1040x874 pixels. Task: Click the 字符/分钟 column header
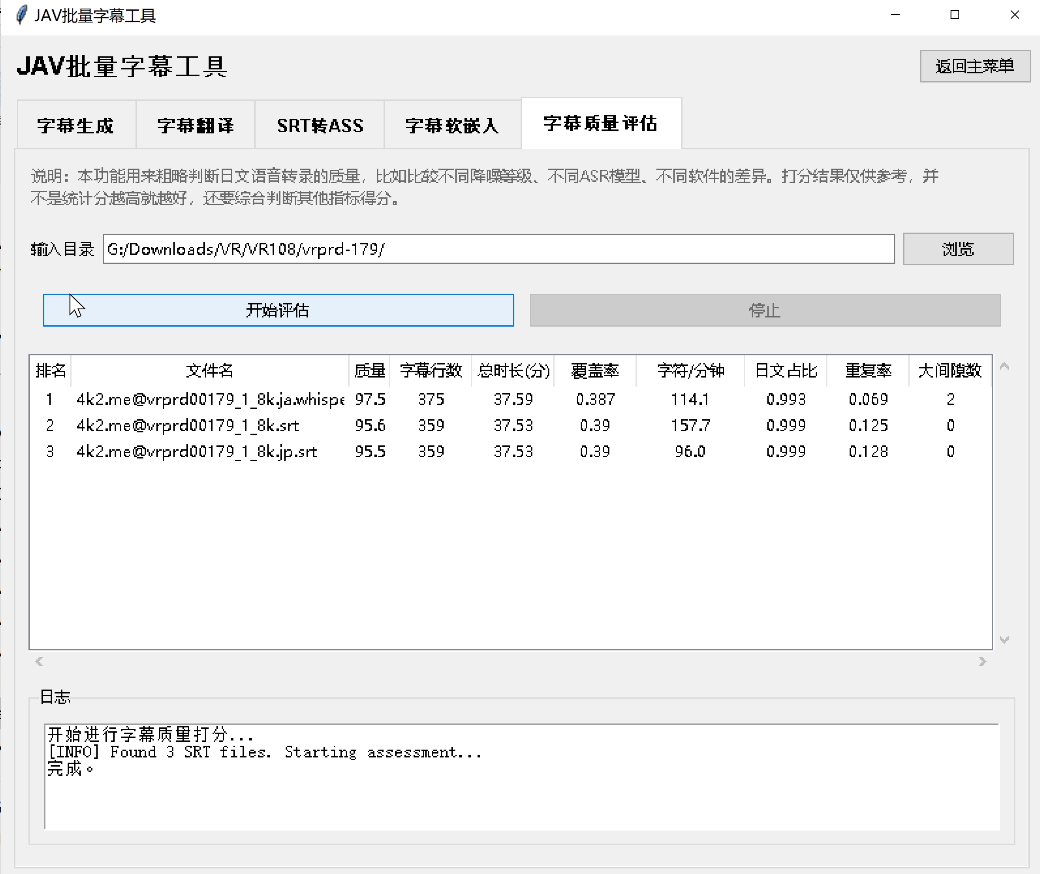pyautogui.click(x=690, y=371)
